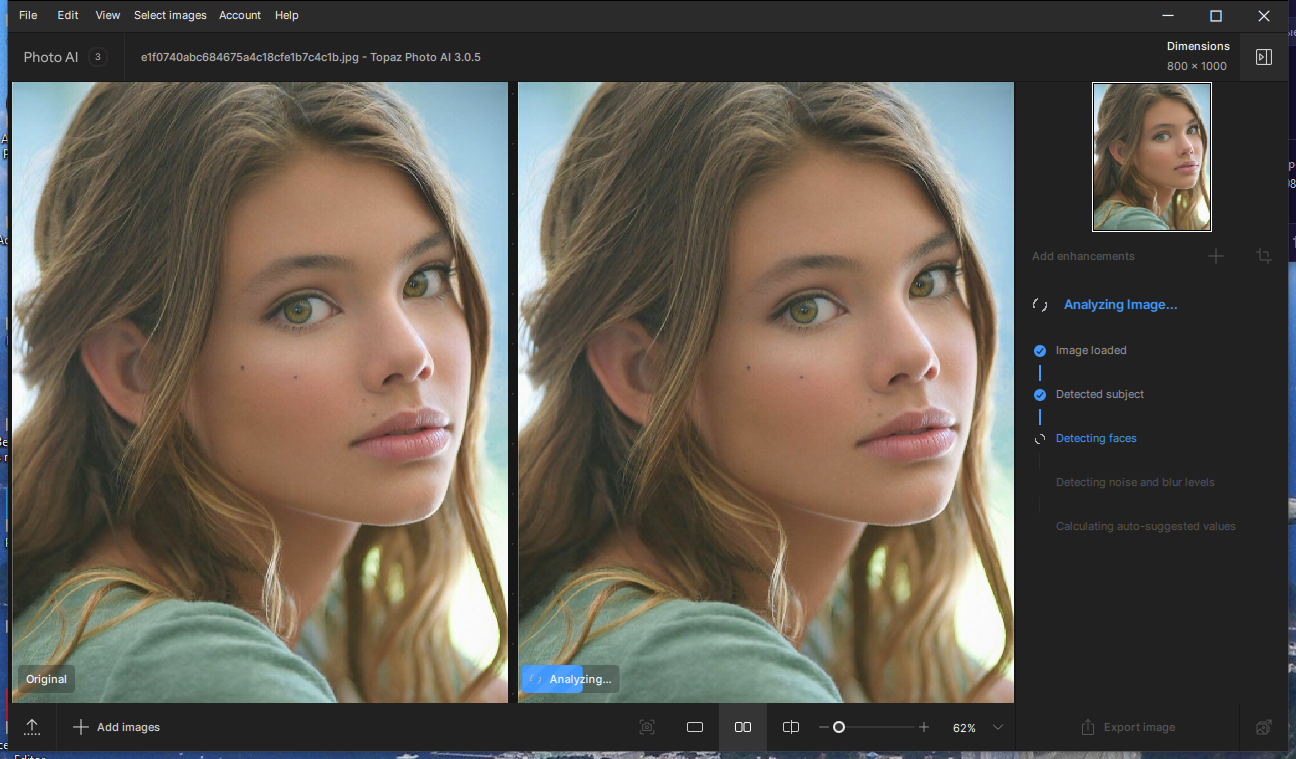This screenshot has width=1296, height=759.
Task: Click the zoom-to-fit icon in bottom toolbar
Action: 647,727
